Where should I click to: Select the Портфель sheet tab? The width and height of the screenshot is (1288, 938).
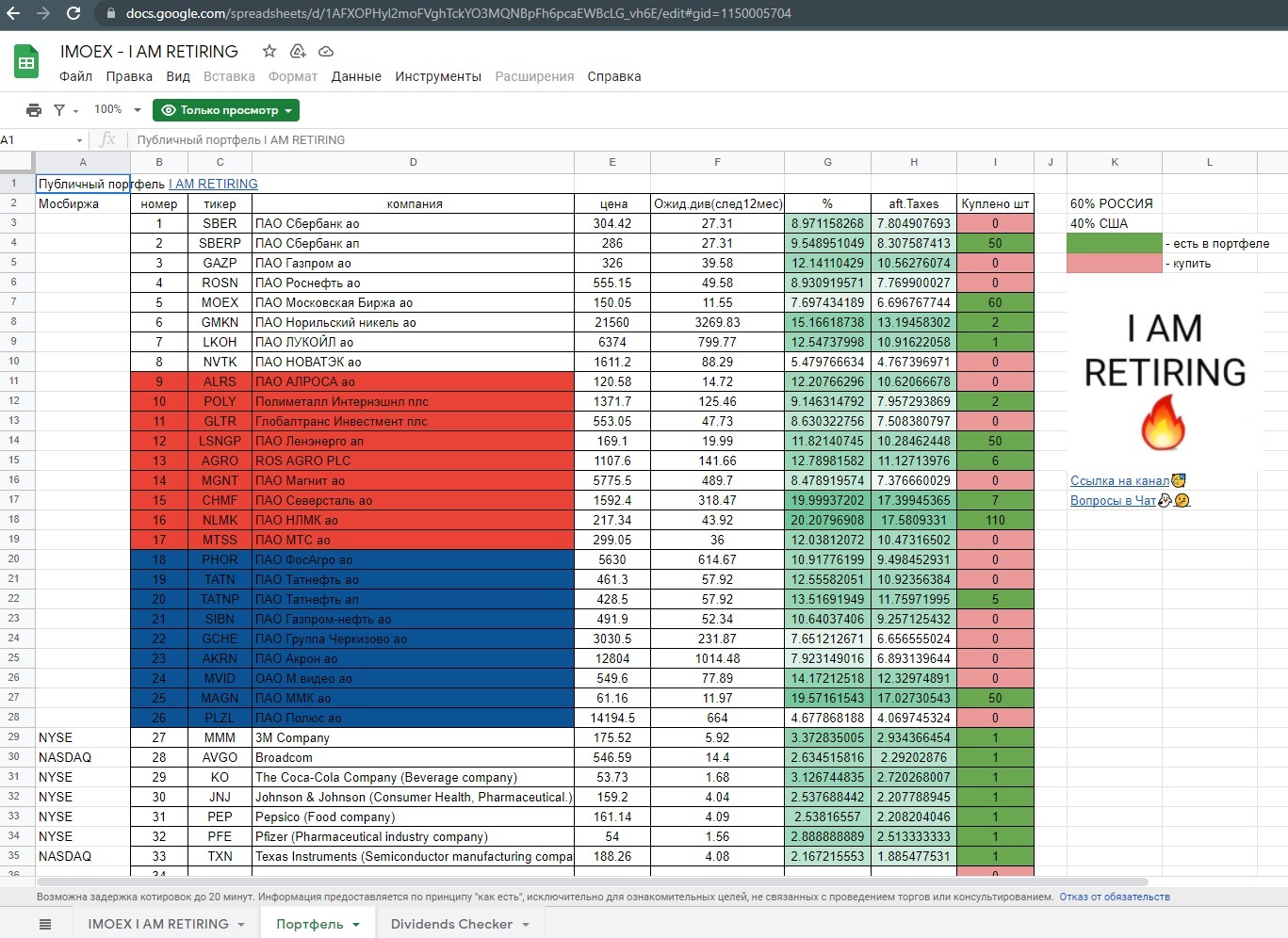point(309,924)
